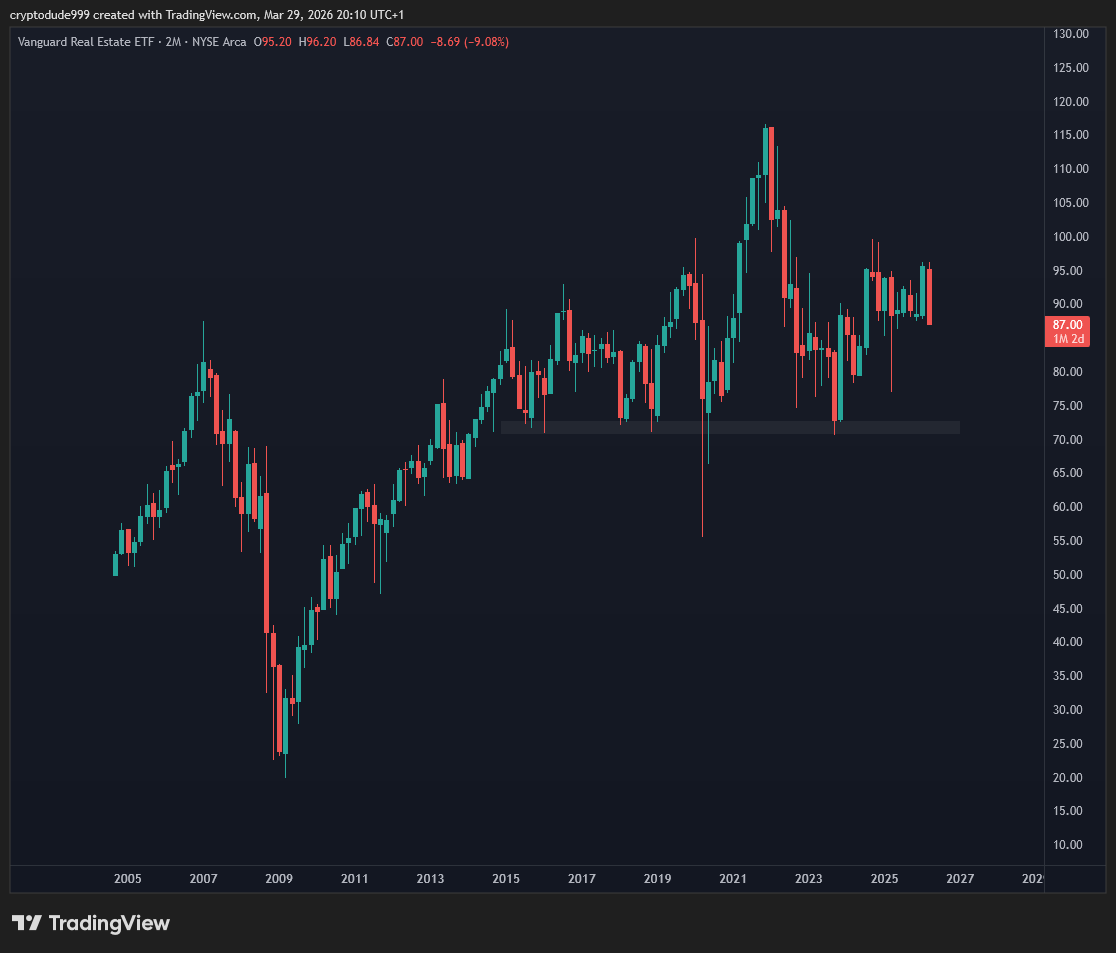Click the latest red candle near 2026
1116x953 pixels.
930,296
